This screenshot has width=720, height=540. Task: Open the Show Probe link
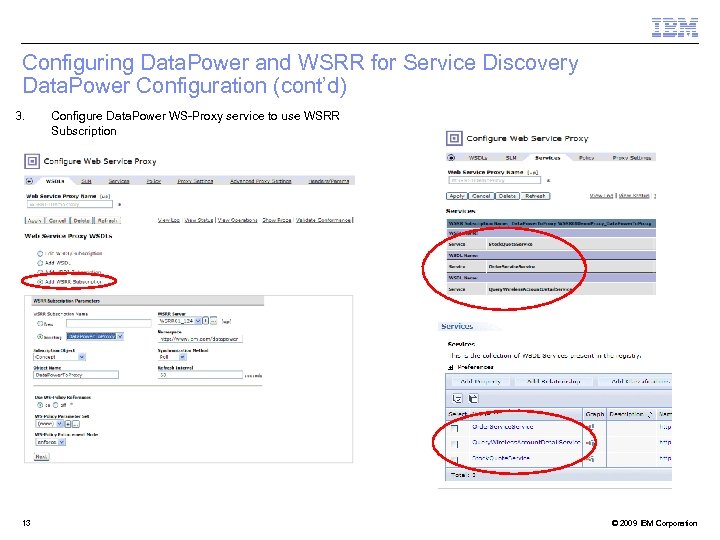tap(277, 220)
